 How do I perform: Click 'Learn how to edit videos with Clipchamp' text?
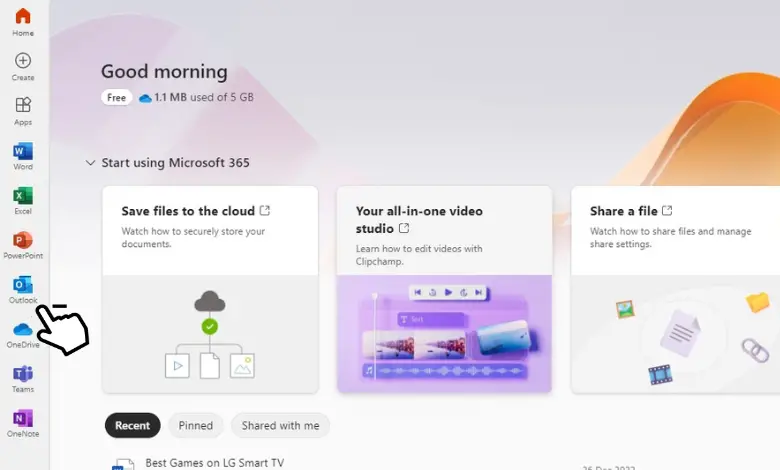[419, 255]
